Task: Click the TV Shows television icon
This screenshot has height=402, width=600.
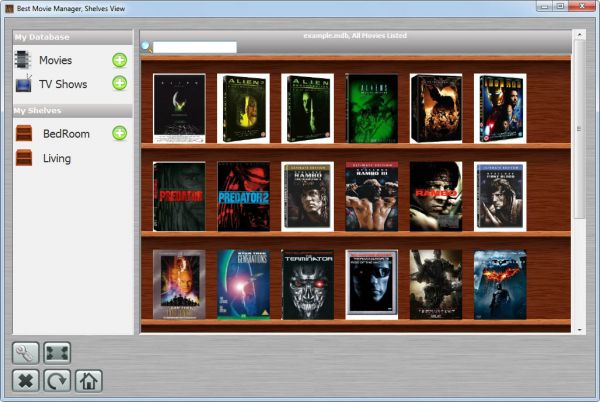Action: click(x=23, y=83)
